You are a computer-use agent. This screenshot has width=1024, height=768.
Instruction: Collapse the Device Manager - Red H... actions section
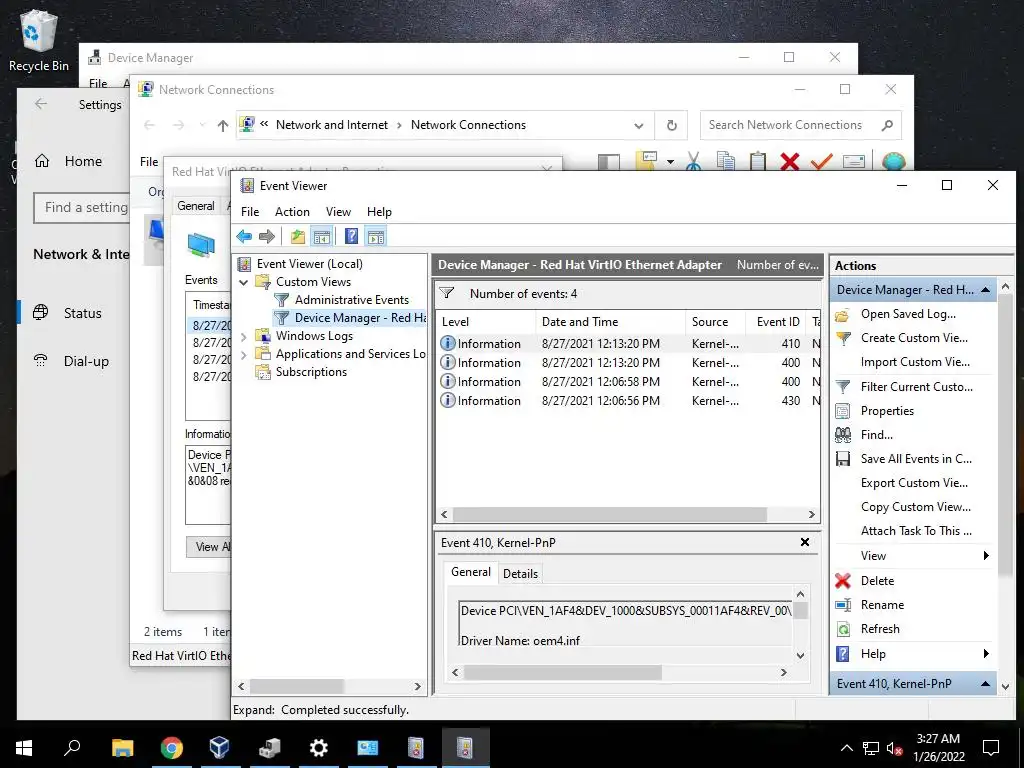coord(985,289)
